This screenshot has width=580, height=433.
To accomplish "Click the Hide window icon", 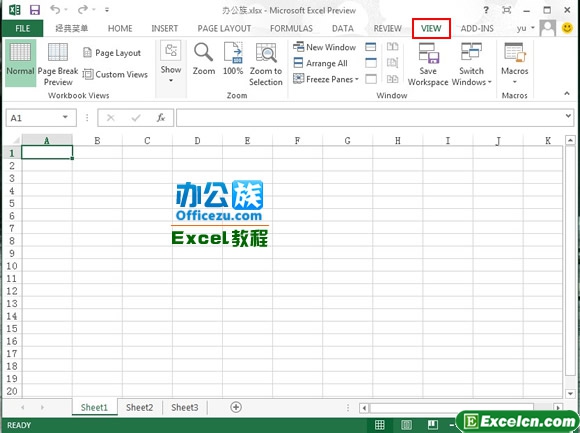I will (371, 63).
